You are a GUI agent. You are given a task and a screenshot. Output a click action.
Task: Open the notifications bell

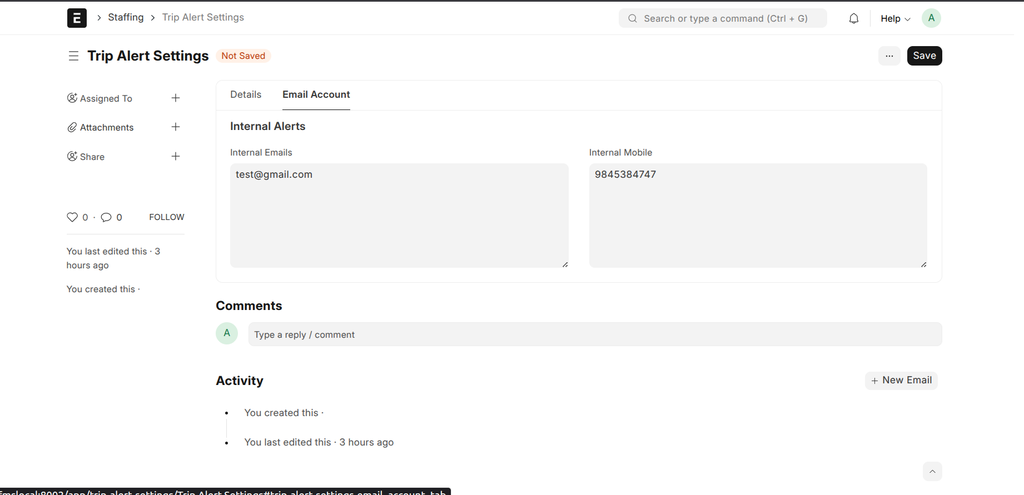point(854,18)
